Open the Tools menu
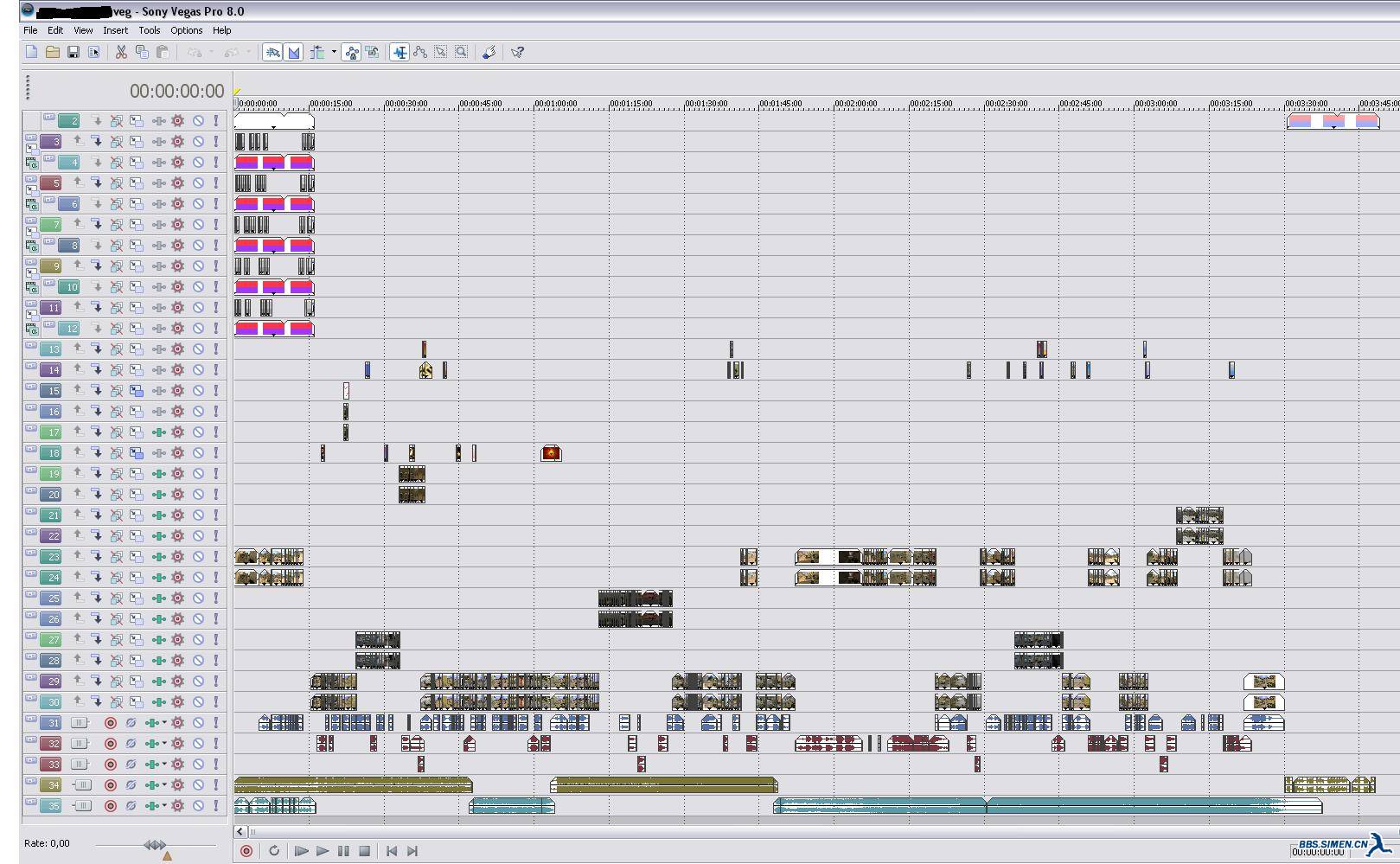 [150, 30]
